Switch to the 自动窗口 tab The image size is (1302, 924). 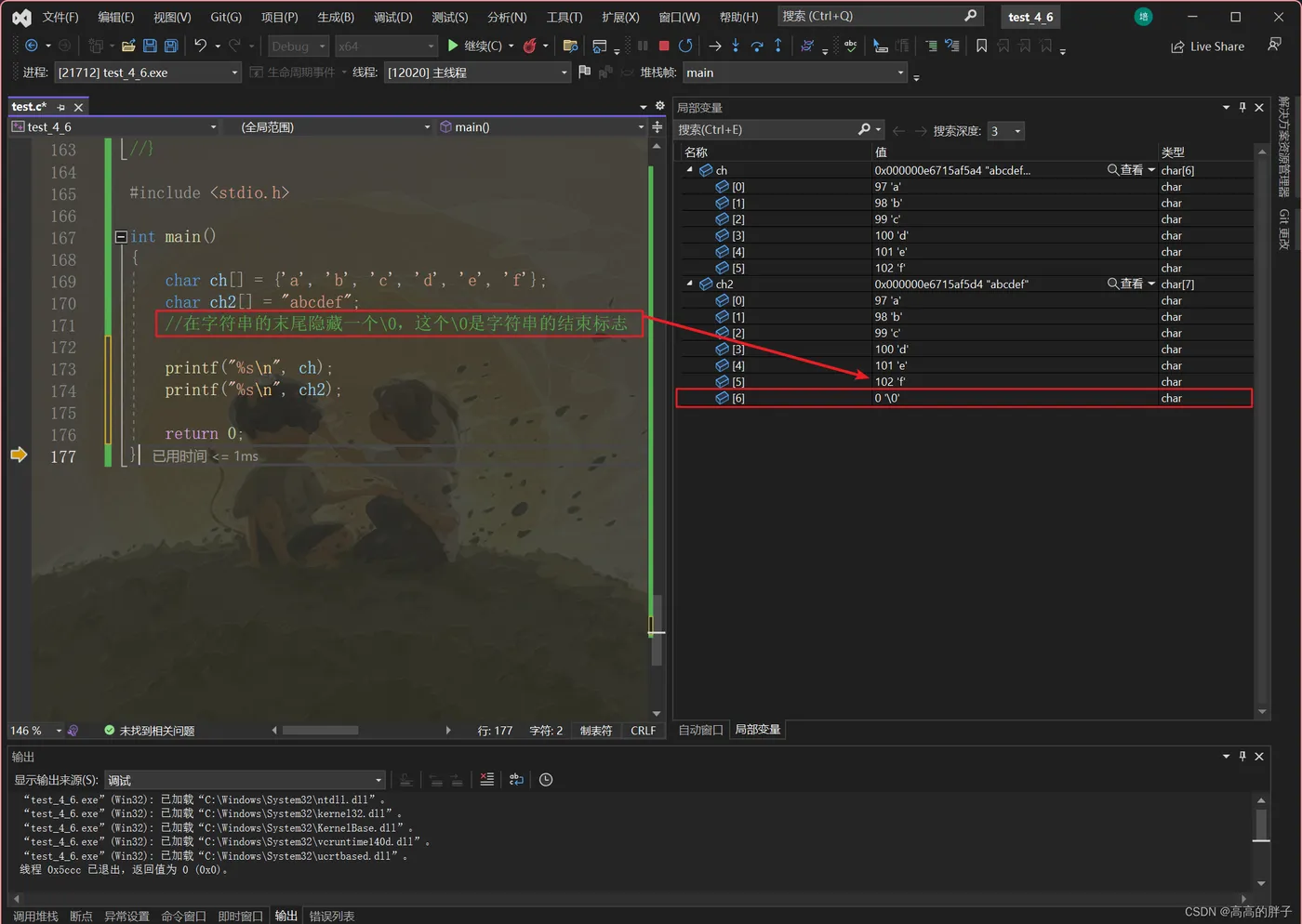tap(700, 730)
